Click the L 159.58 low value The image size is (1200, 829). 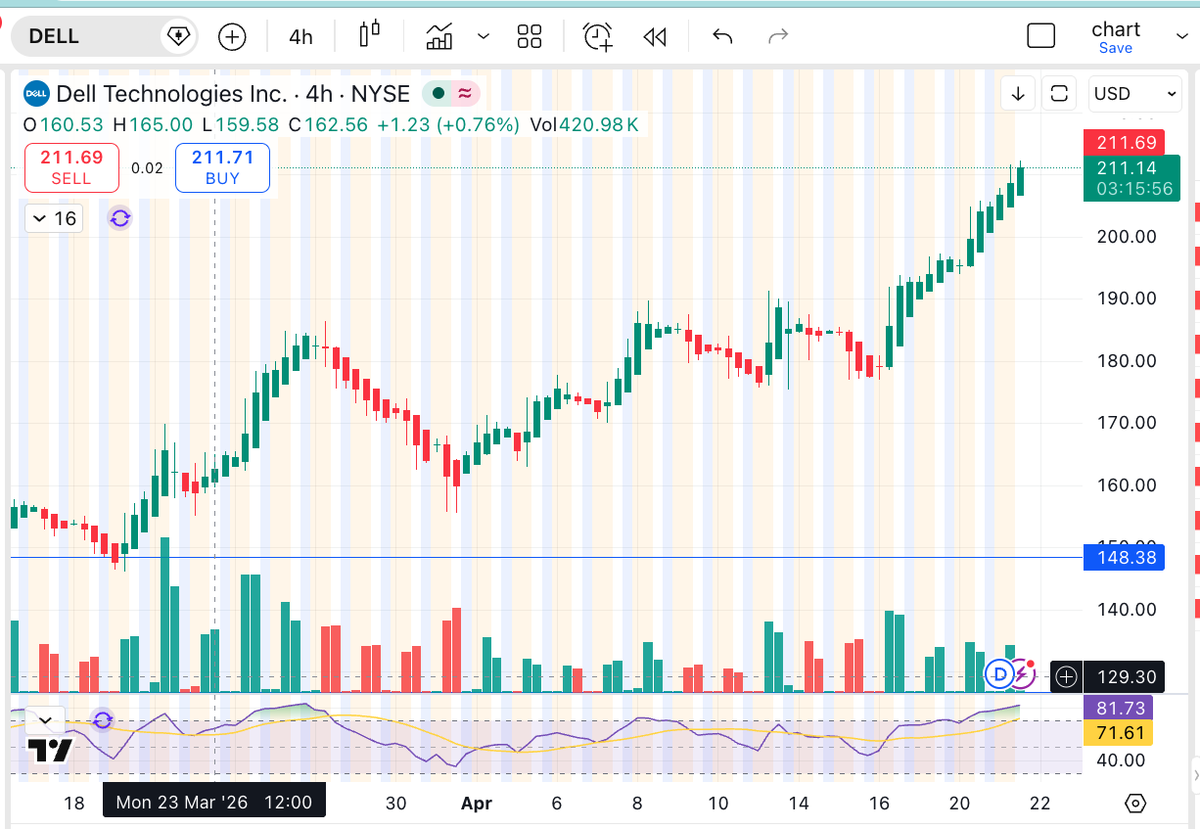point(240,125)
